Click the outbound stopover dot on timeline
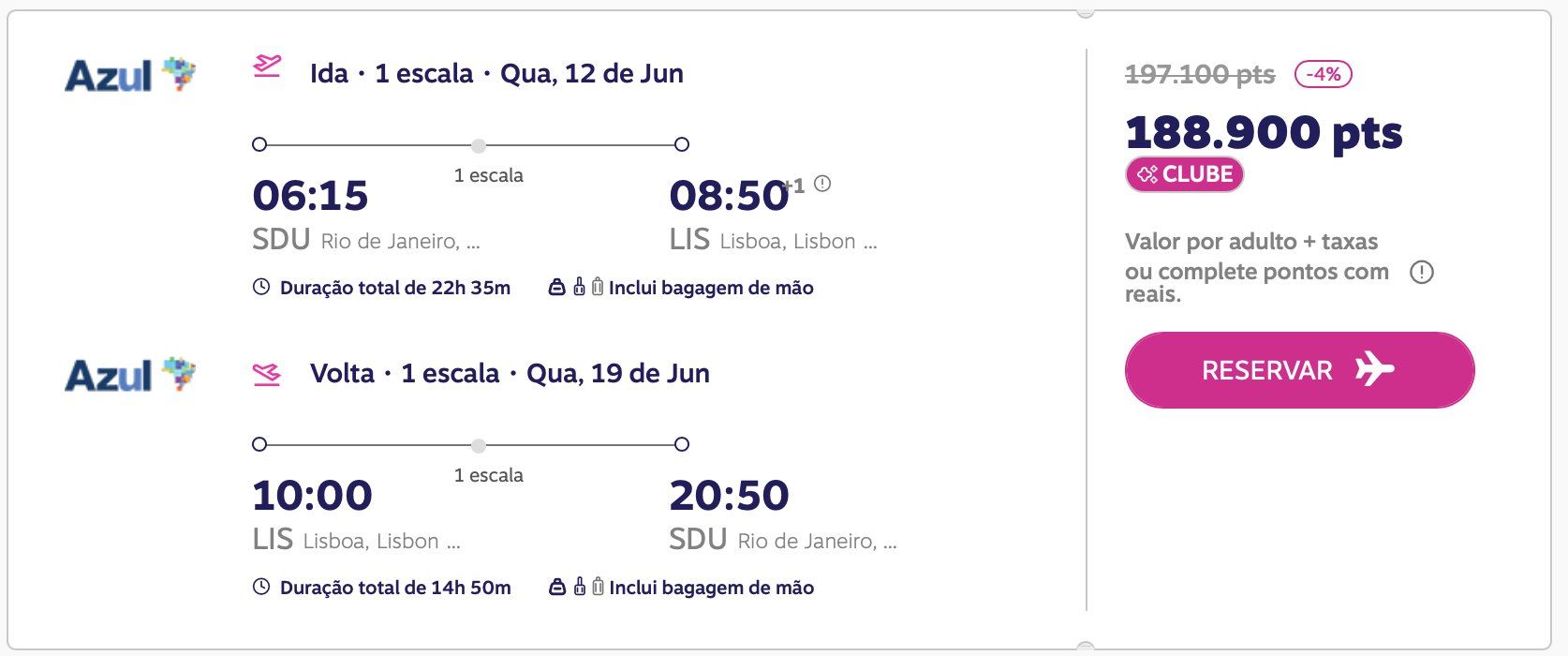1568x656 pixels. coord(479,145)
